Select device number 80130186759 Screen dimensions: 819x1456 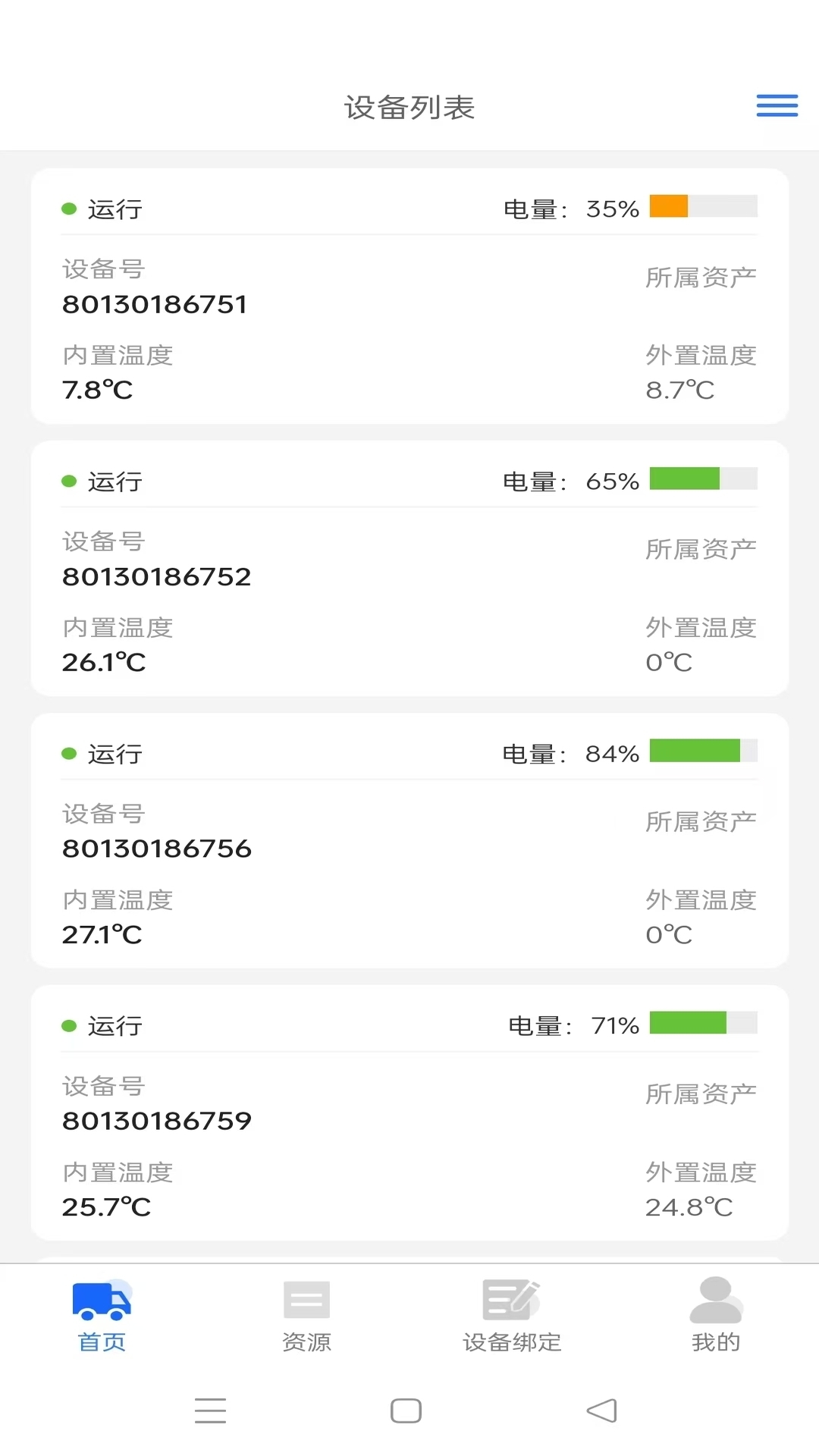tap(157, 1121)
